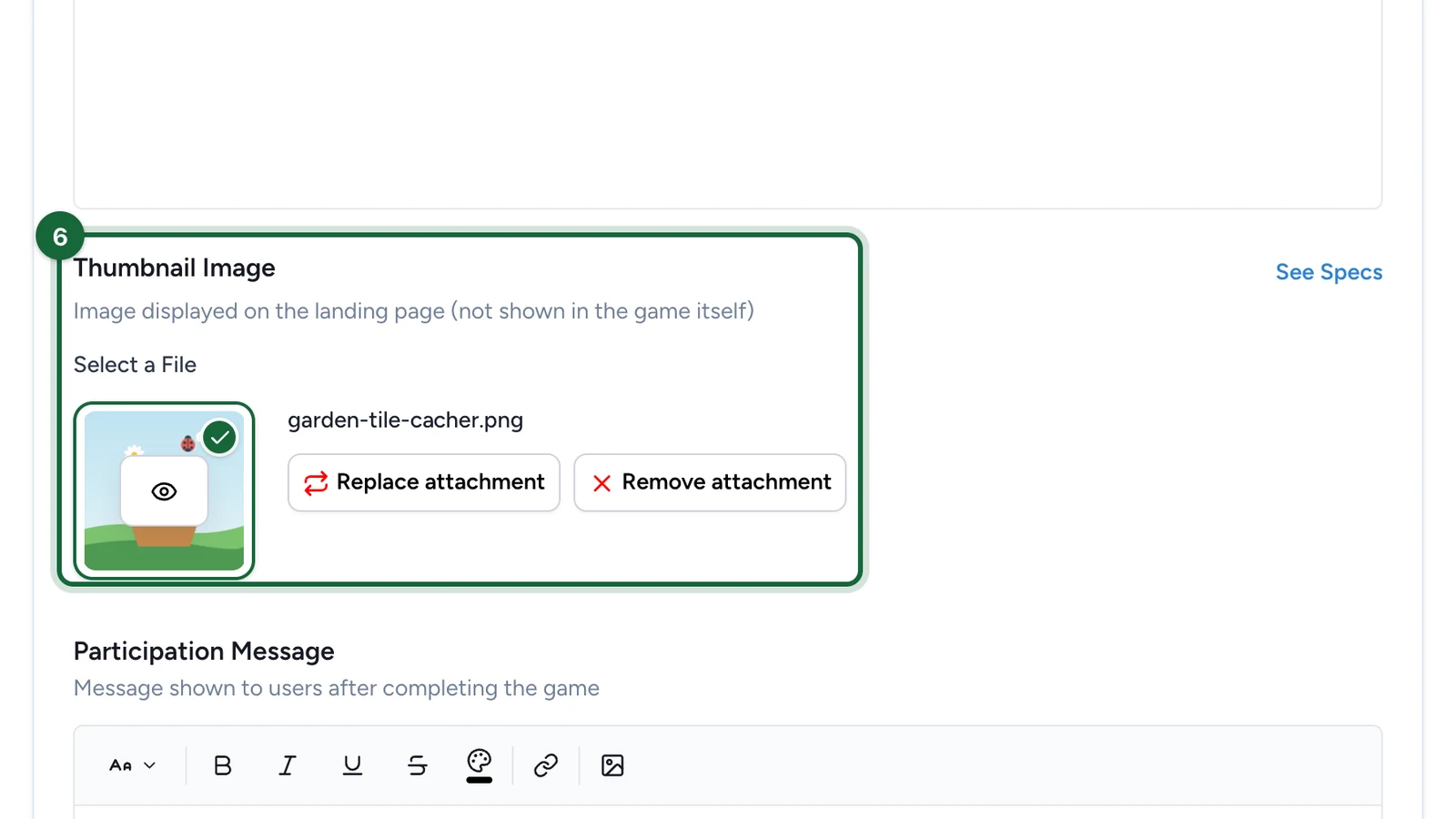Click Remove attachment button
This screenshot has width=1456, height=819.
click(710, 482)
